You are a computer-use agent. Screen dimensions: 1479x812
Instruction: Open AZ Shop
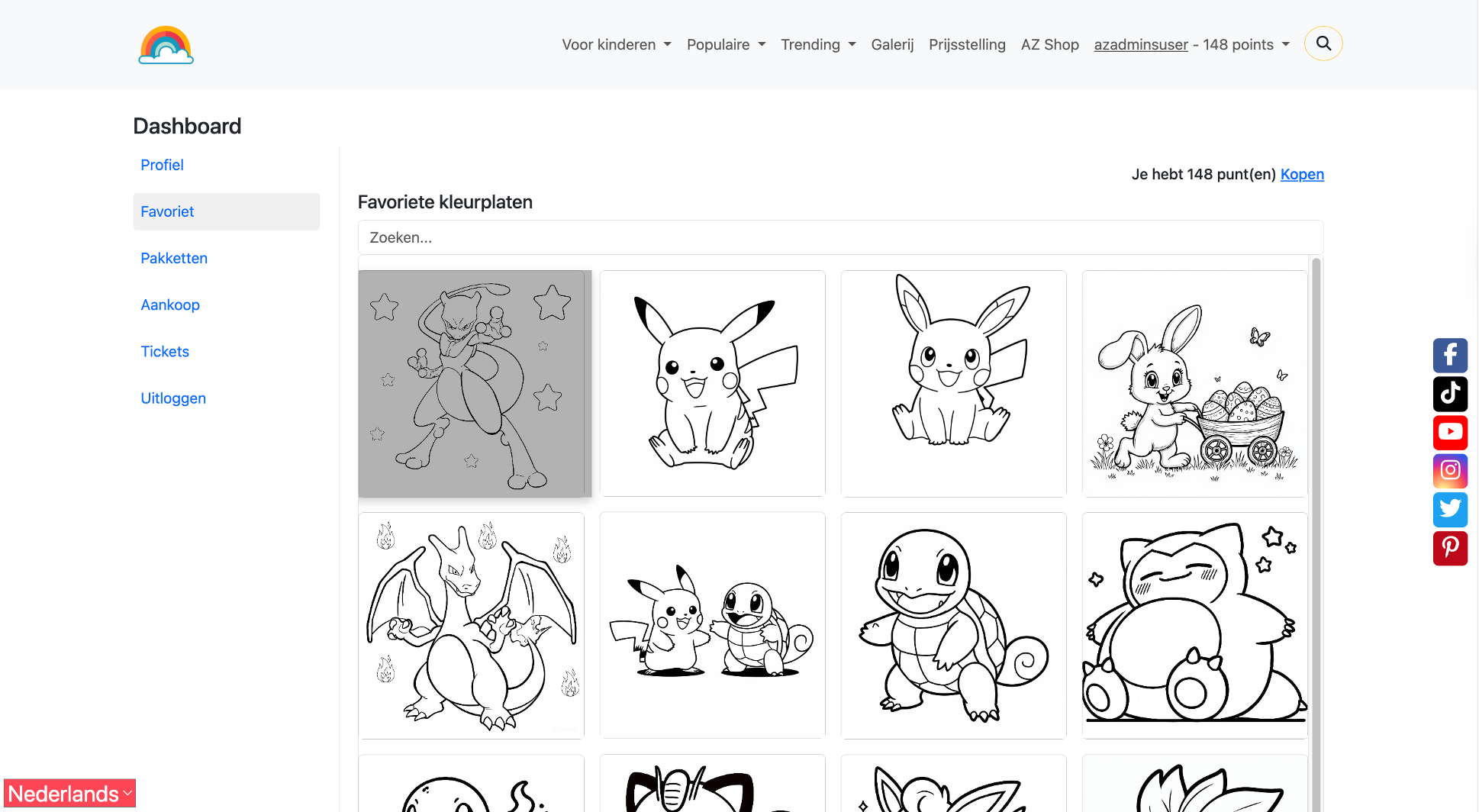tap(1049, 44)
